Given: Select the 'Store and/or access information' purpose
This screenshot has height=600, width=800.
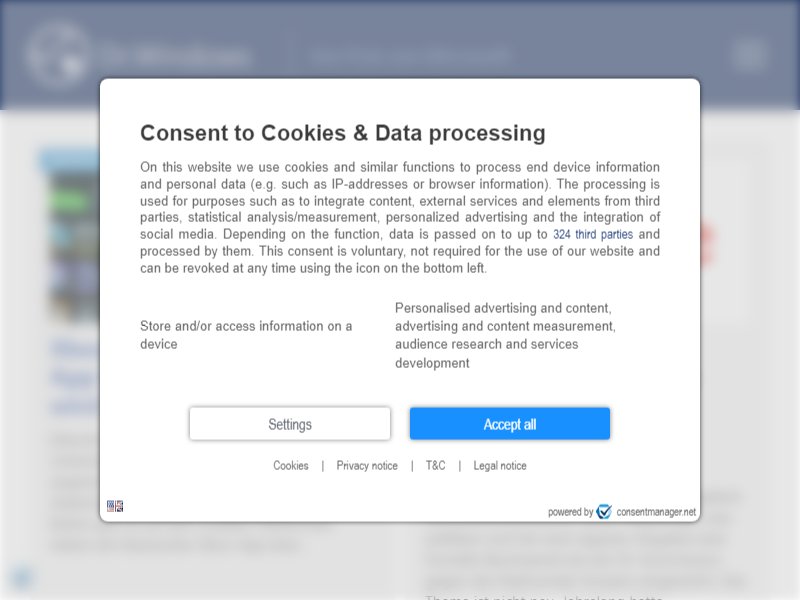Looking at the screenshot, I should pos(246,335).
